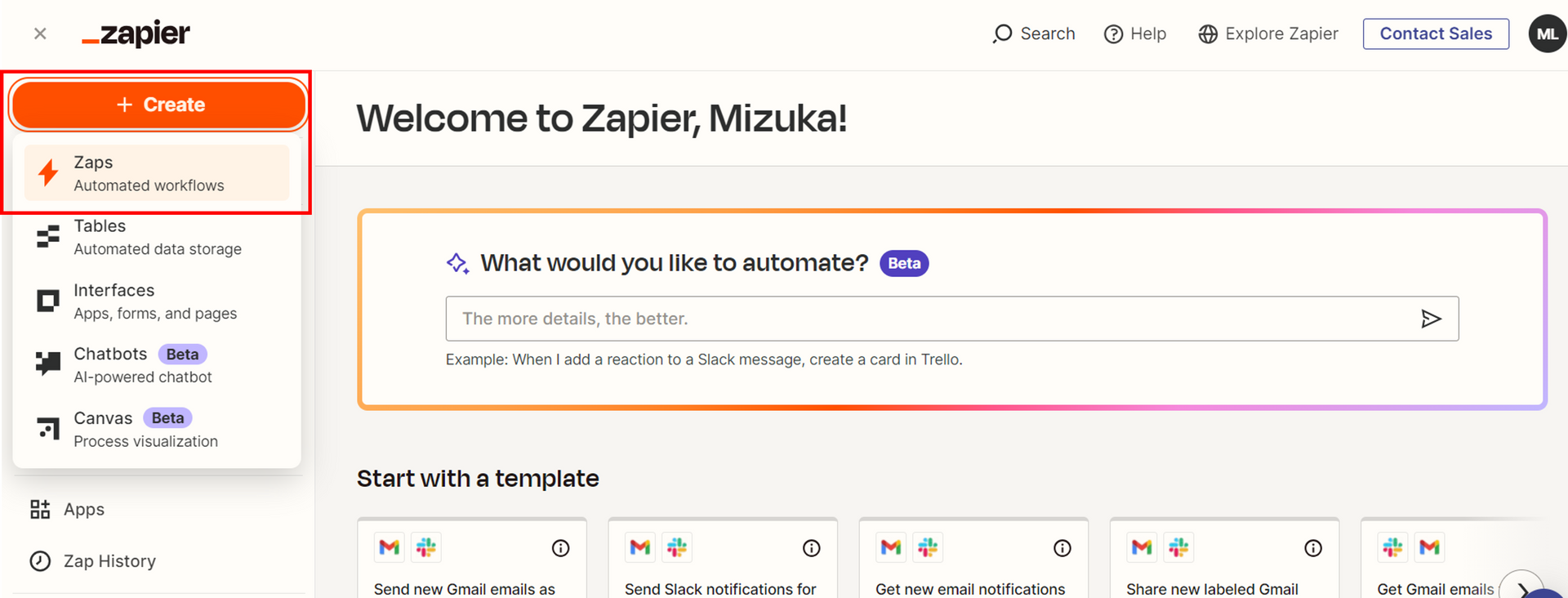Click the Search magnifier icon
1568x598 pixels.
point(1002,33)
